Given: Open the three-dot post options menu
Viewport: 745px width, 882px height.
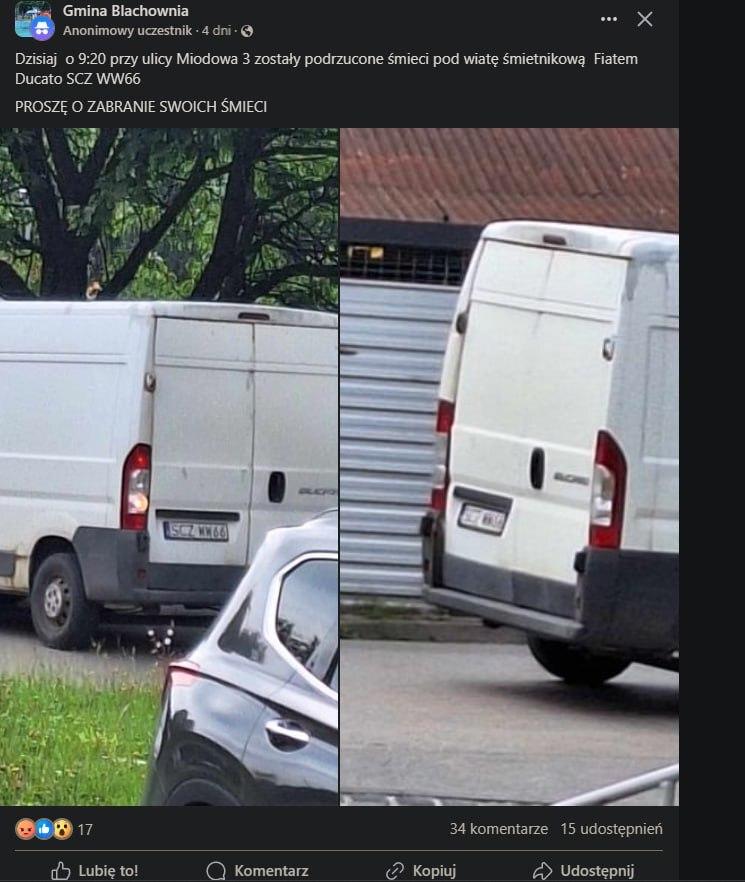Looking at the screenshot, I should pos(608,19).
